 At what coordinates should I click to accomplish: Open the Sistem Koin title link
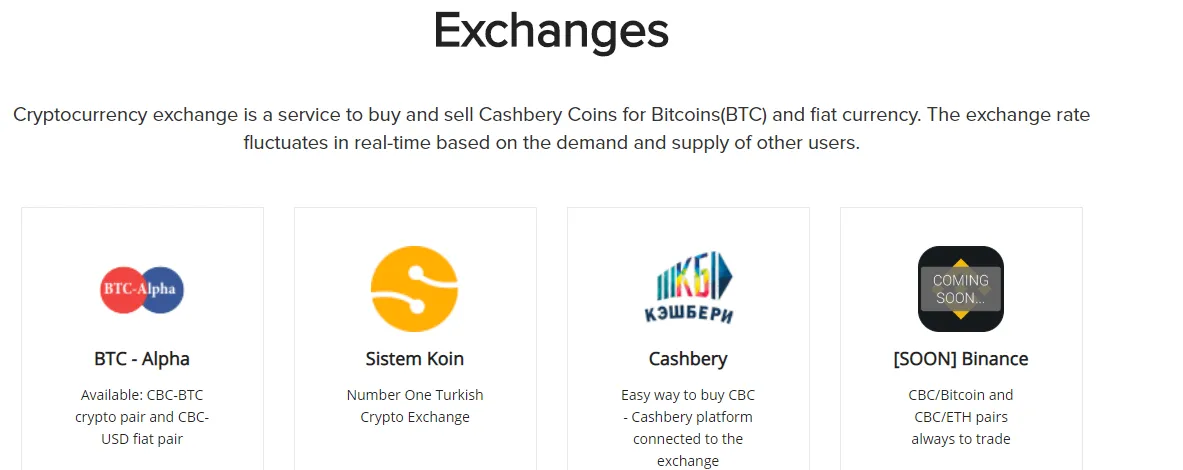click(x=414, y=358)
